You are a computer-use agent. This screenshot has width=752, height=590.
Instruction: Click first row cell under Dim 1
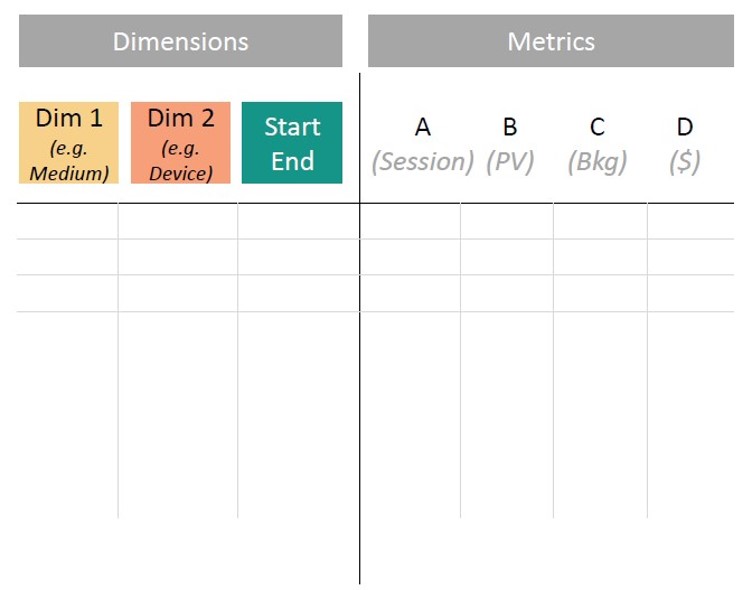tap(67, 221)
